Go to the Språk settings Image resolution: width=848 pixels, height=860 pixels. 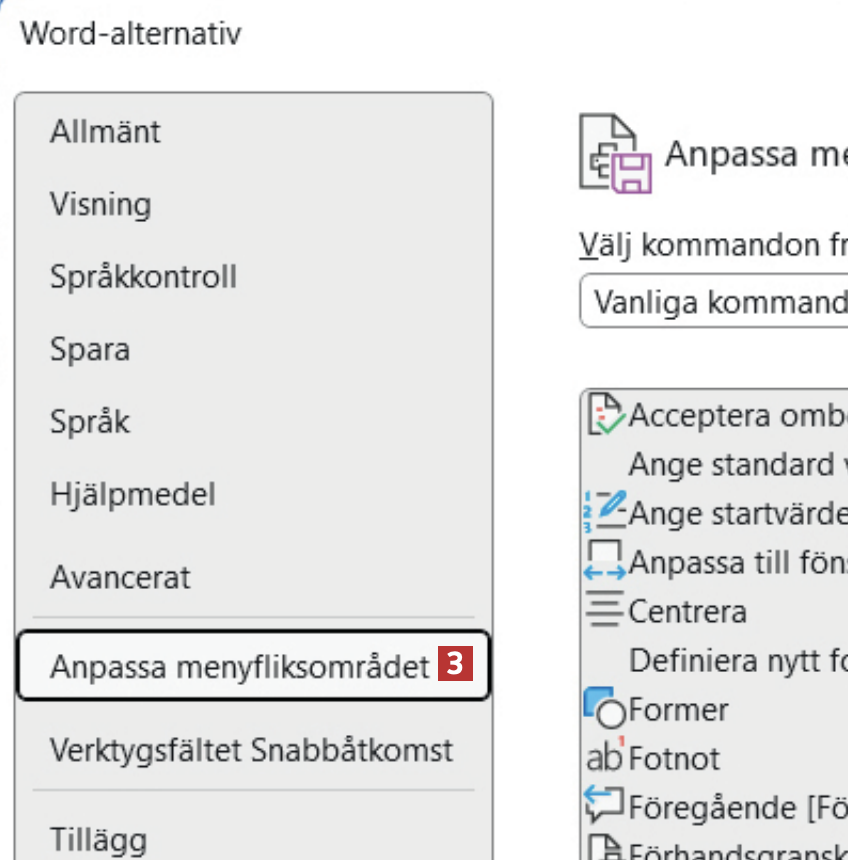tap(90, 422)
